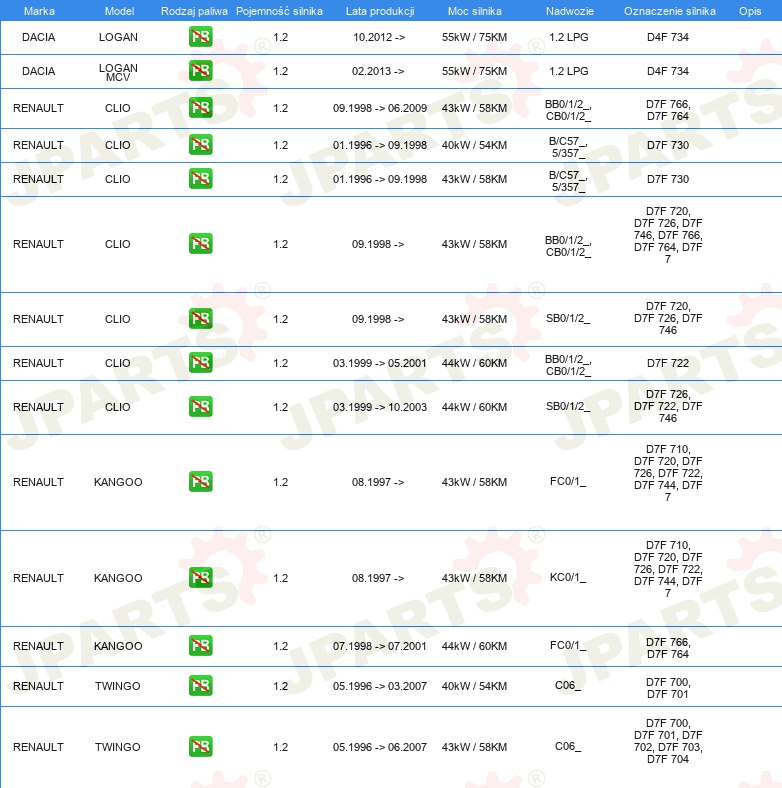
Task: Click fuel icon in KANGOO KC0/1_ row
Action: point(201,578)
